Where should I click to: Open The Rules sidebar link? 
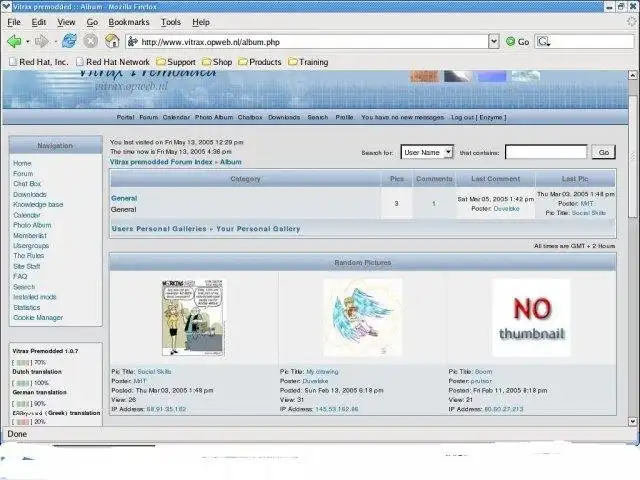(29, 256)
